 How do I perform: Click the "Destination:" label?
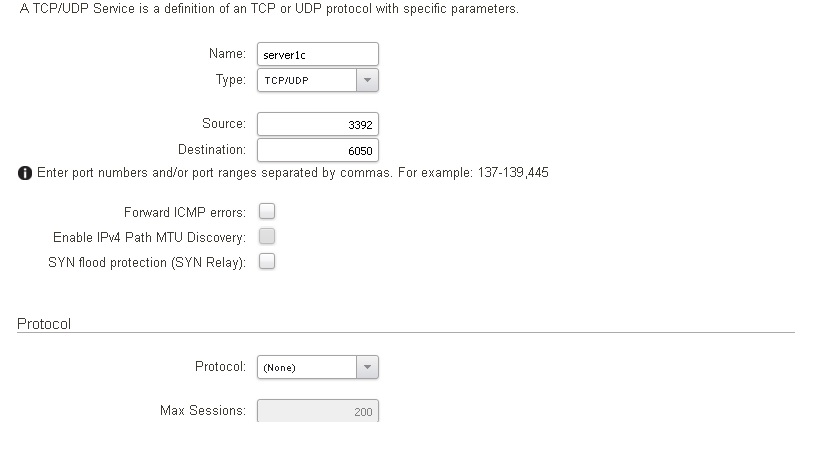click(x=211, y=149)
